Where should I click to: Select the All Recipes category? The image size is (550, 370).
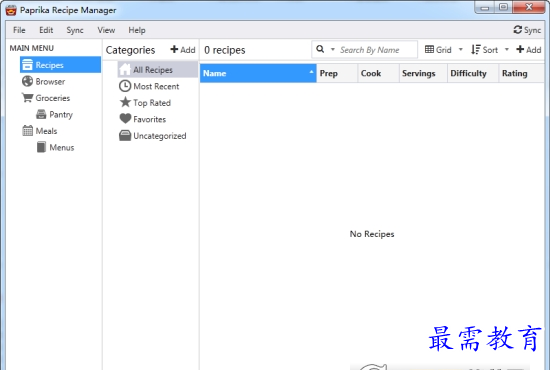click(x=158, y=69)
